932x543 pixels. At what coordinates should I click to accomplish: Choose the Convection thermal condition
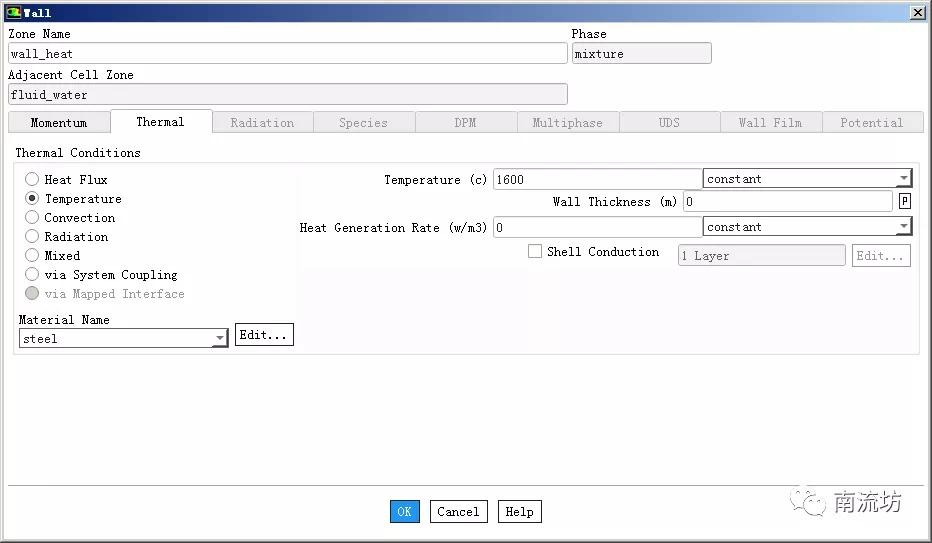32,217
